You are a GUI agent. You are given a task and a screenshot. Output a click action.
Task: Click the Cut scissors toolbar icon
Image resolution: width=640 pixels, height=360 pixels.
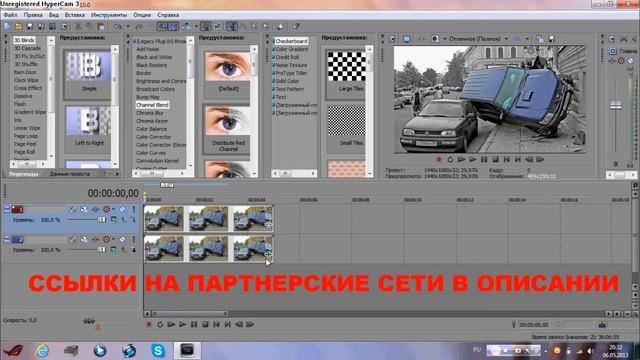pyautogui.click(x=78, y=27)
